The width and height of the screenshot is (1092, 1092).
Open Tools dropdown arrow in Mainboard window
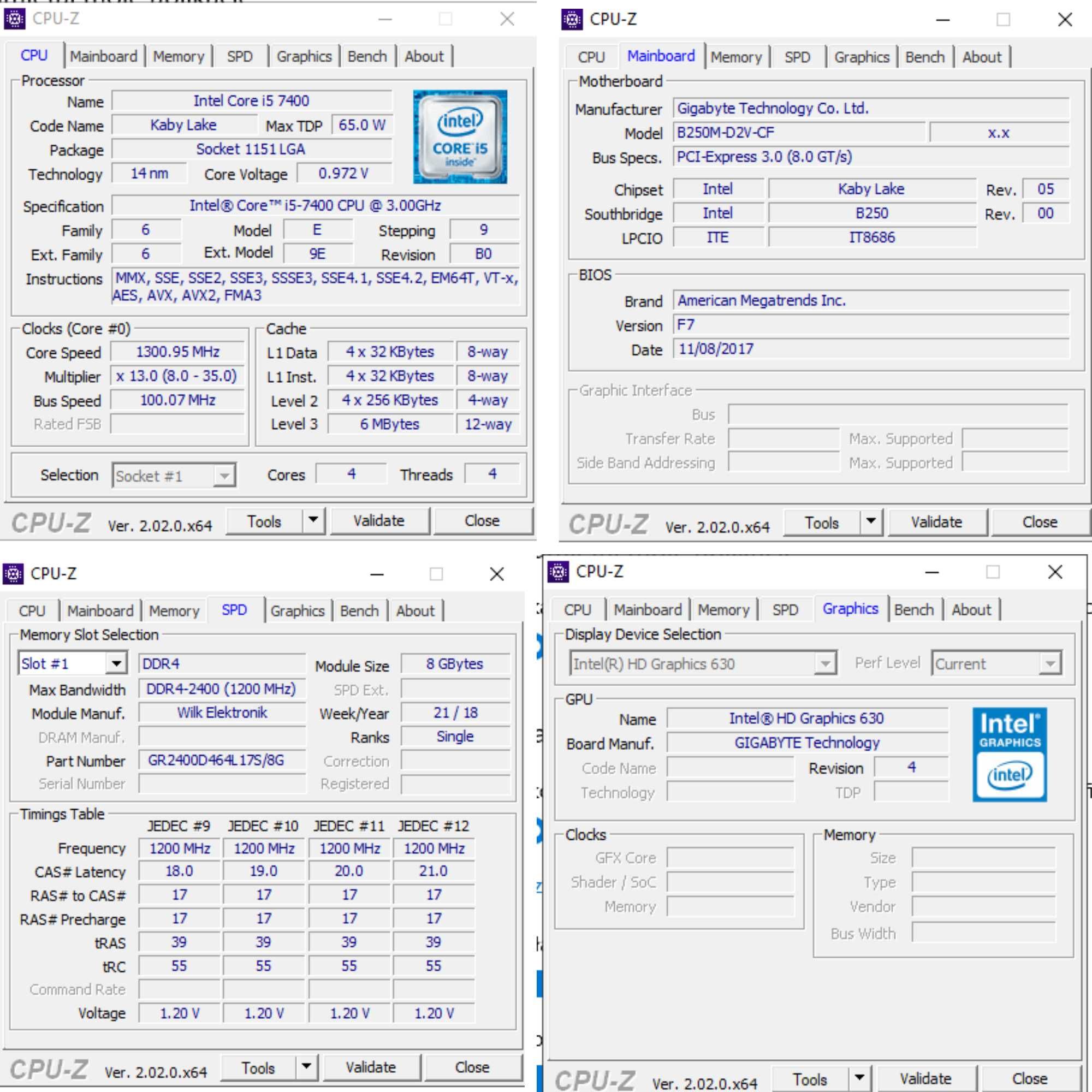[x=871, y=521]
